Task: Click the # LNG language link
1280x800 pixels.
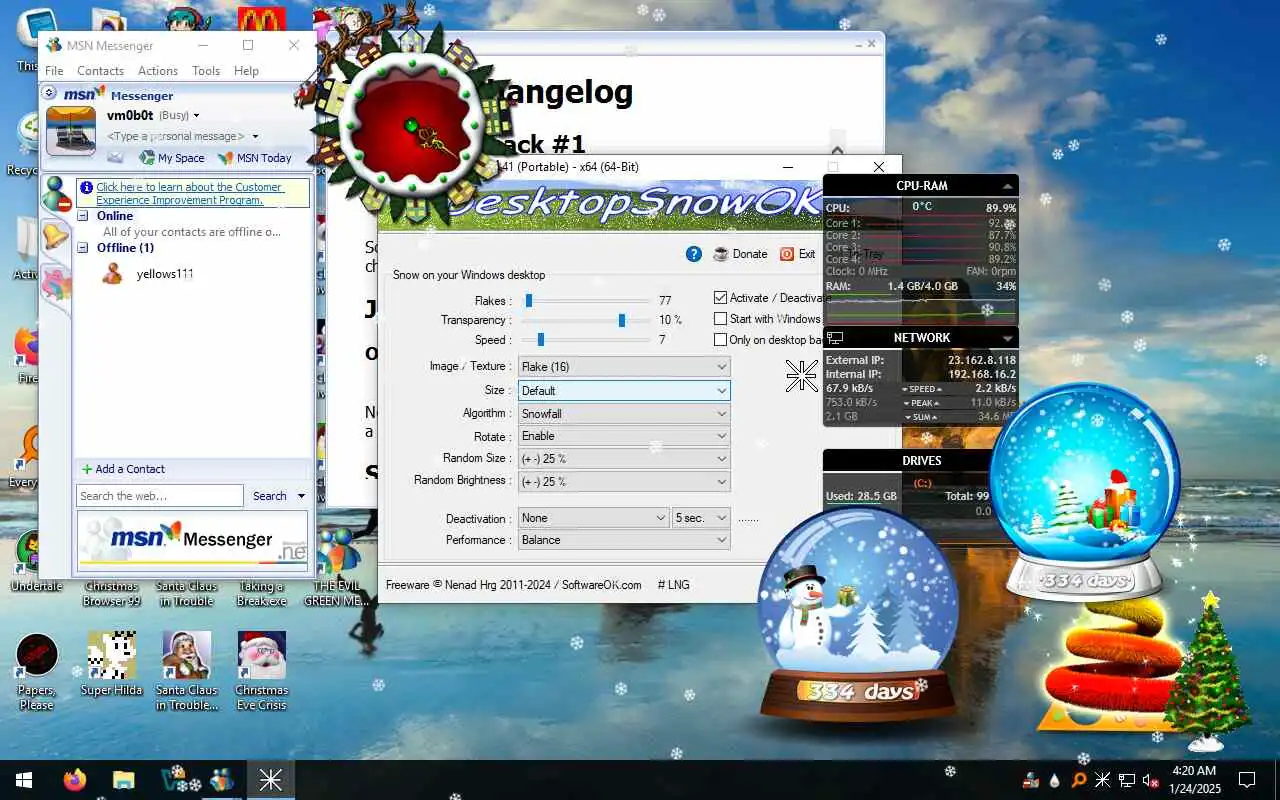Action: (673, 585)
